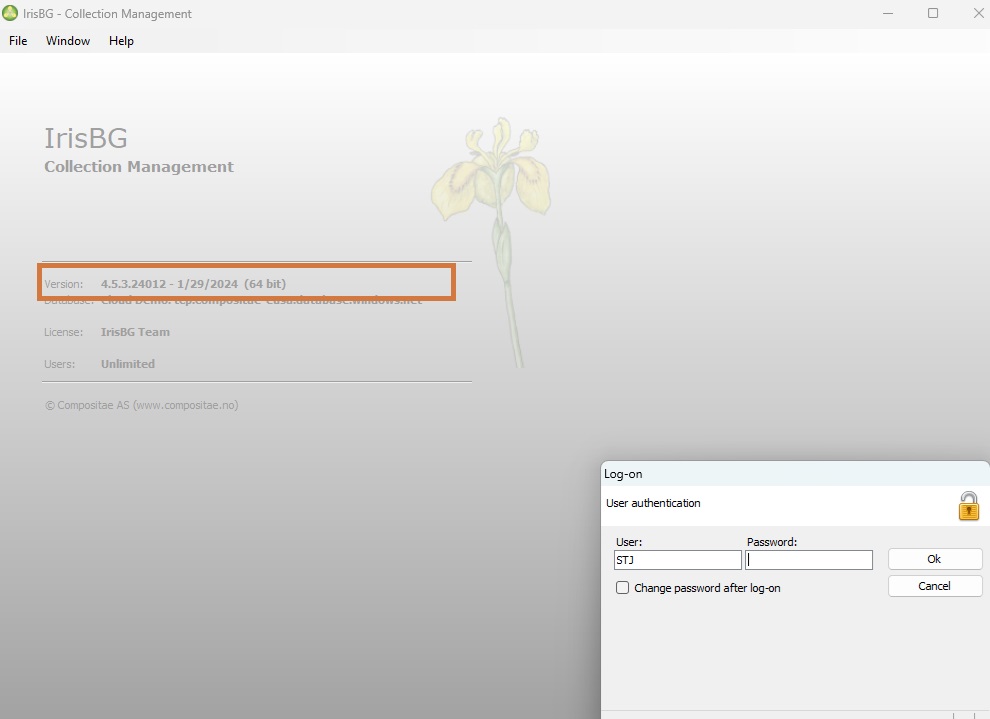Open the Window menu
Viewport: 990px width, 719px height.
click(x=68, y=41)
